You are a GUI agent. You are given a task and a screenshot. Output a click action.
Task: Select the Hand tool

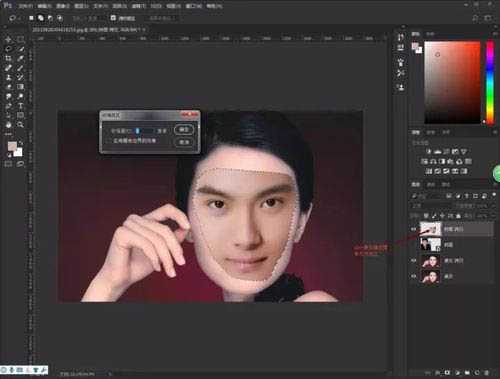click(8, 125)
